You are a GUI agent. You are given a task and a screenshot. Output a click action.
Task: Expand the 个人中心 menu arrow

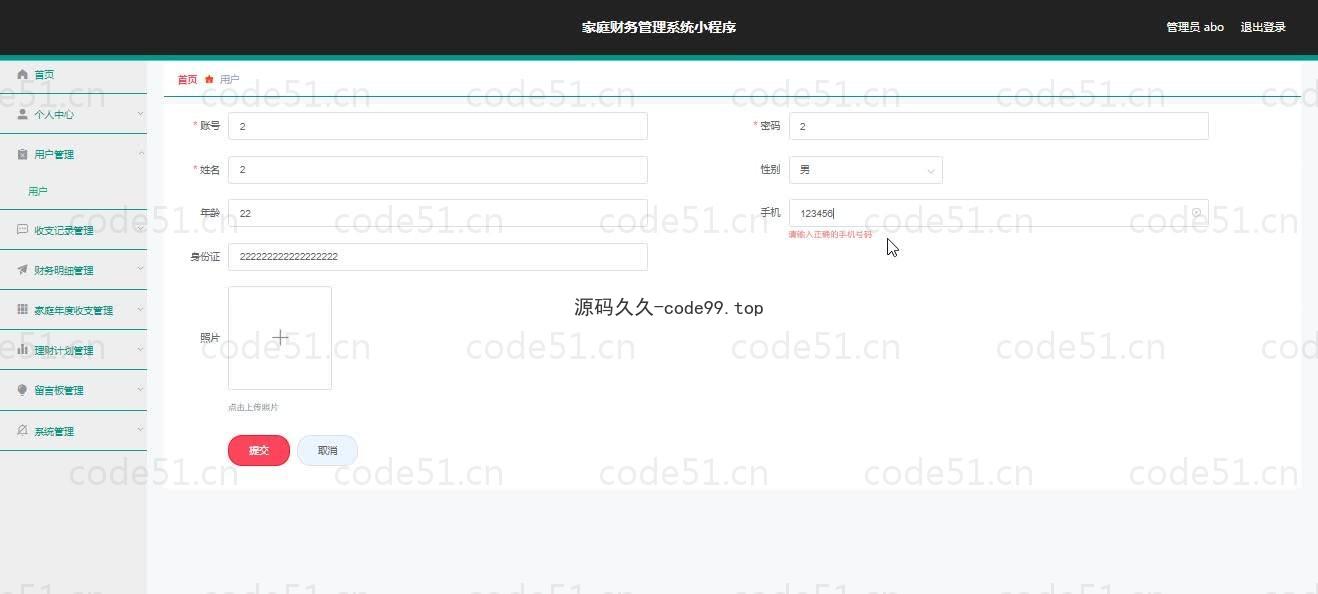(140, 114)
